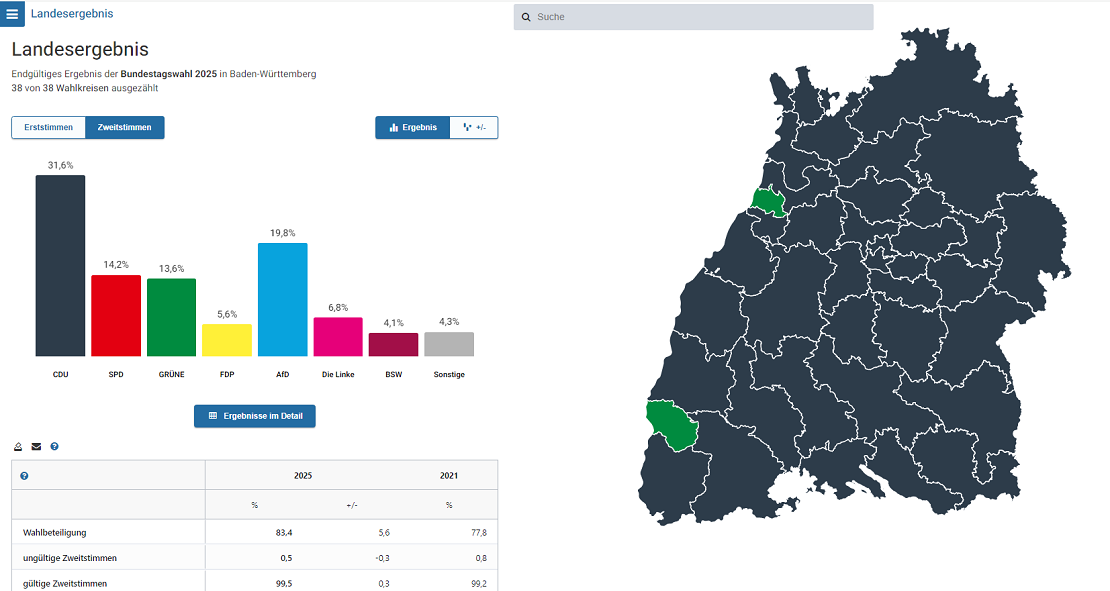
Task: Click the question mark in table header
Action: pyautogui.click(x=24, y=476)
